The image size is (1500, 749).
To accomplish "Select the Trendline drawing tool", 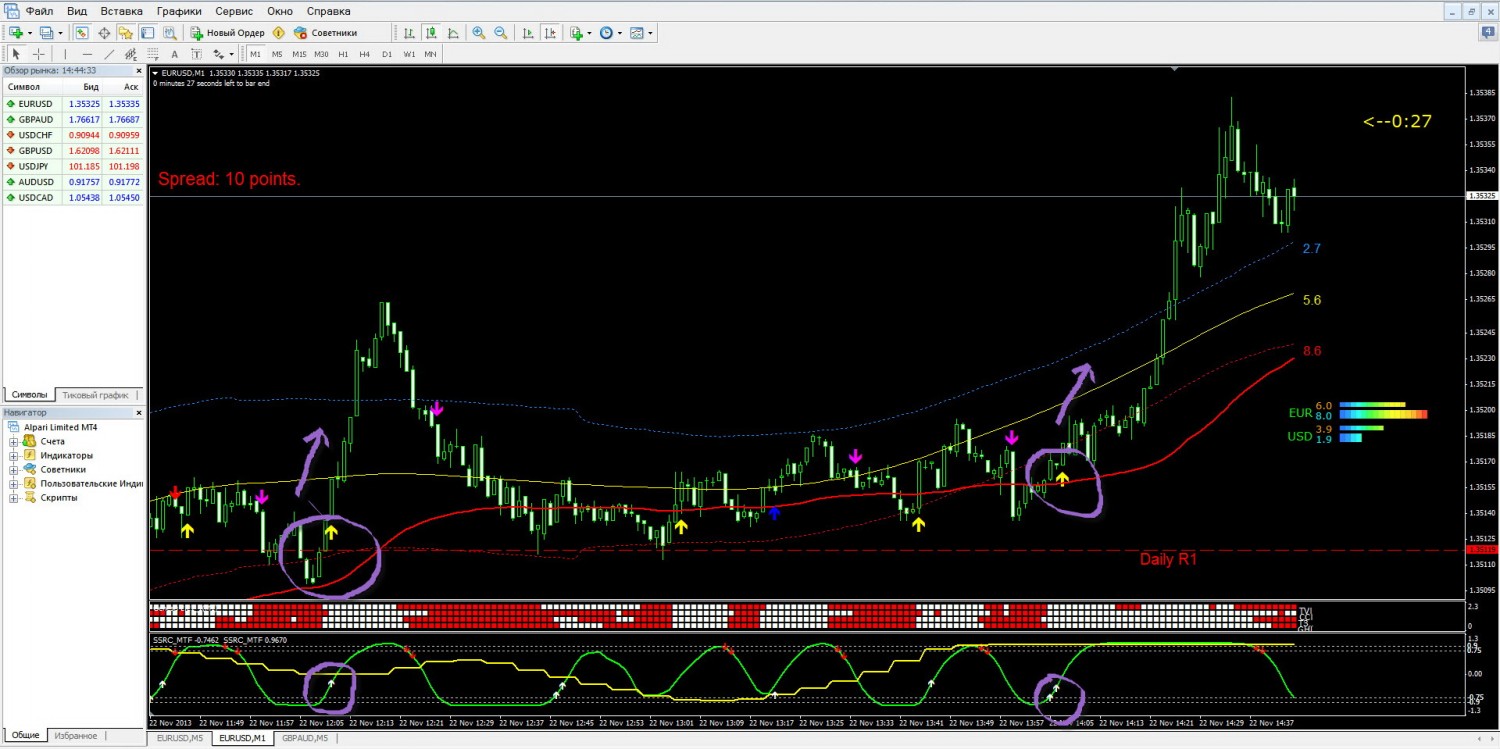I will (109, 54).
